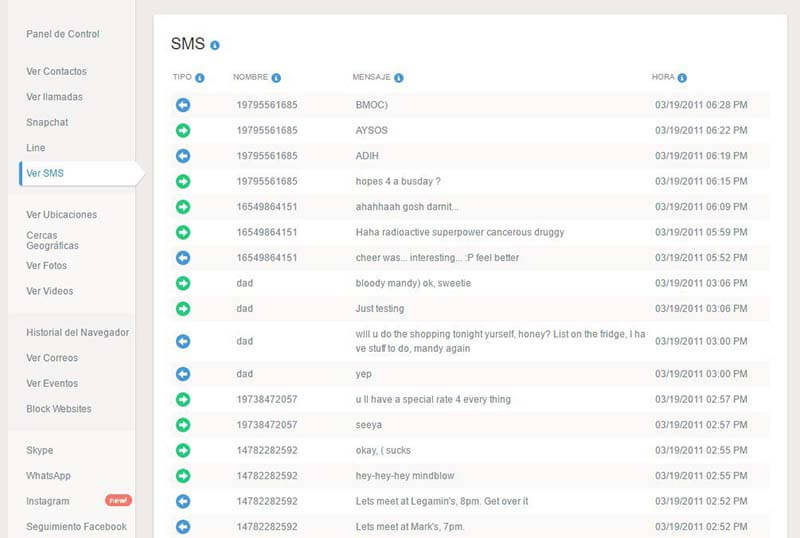Click message 'will u do the shopping tonight'
This screenshot has width=800, height=538.
click(x=501, y=341)
